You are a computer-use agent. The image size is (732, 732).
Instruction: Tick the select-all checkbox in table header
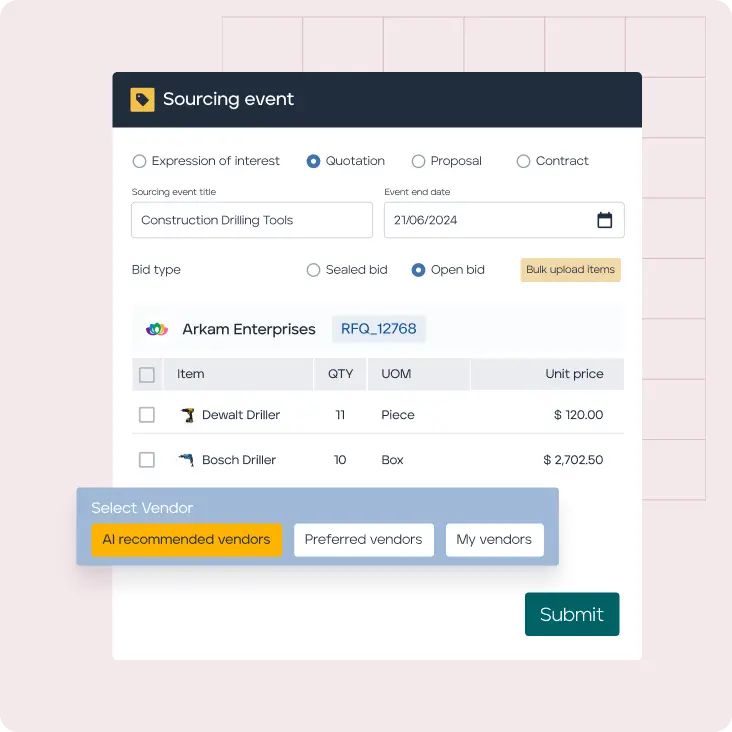click(147, 375)
